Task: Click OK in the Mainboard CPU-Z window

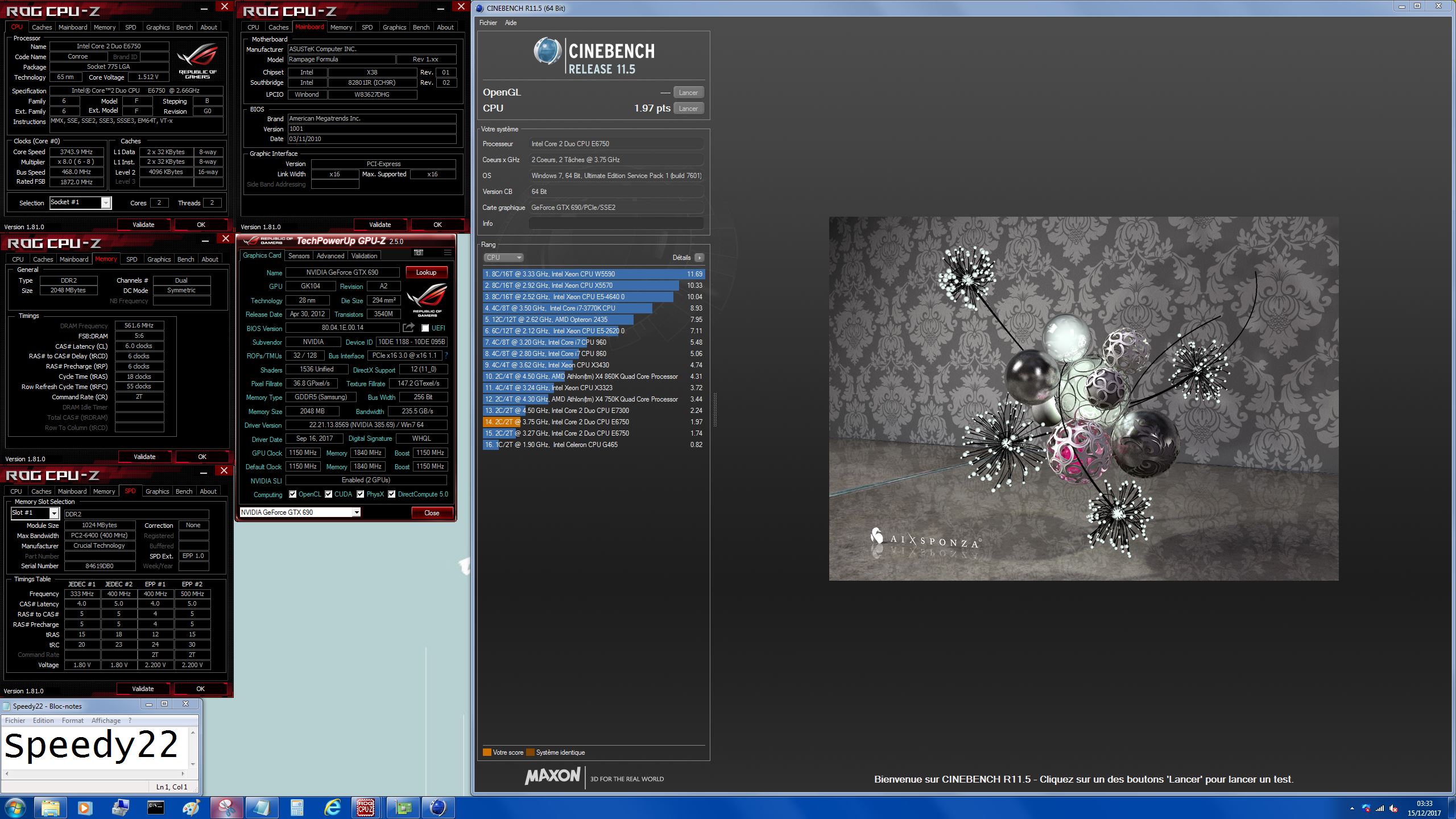Action: (437, 225)
